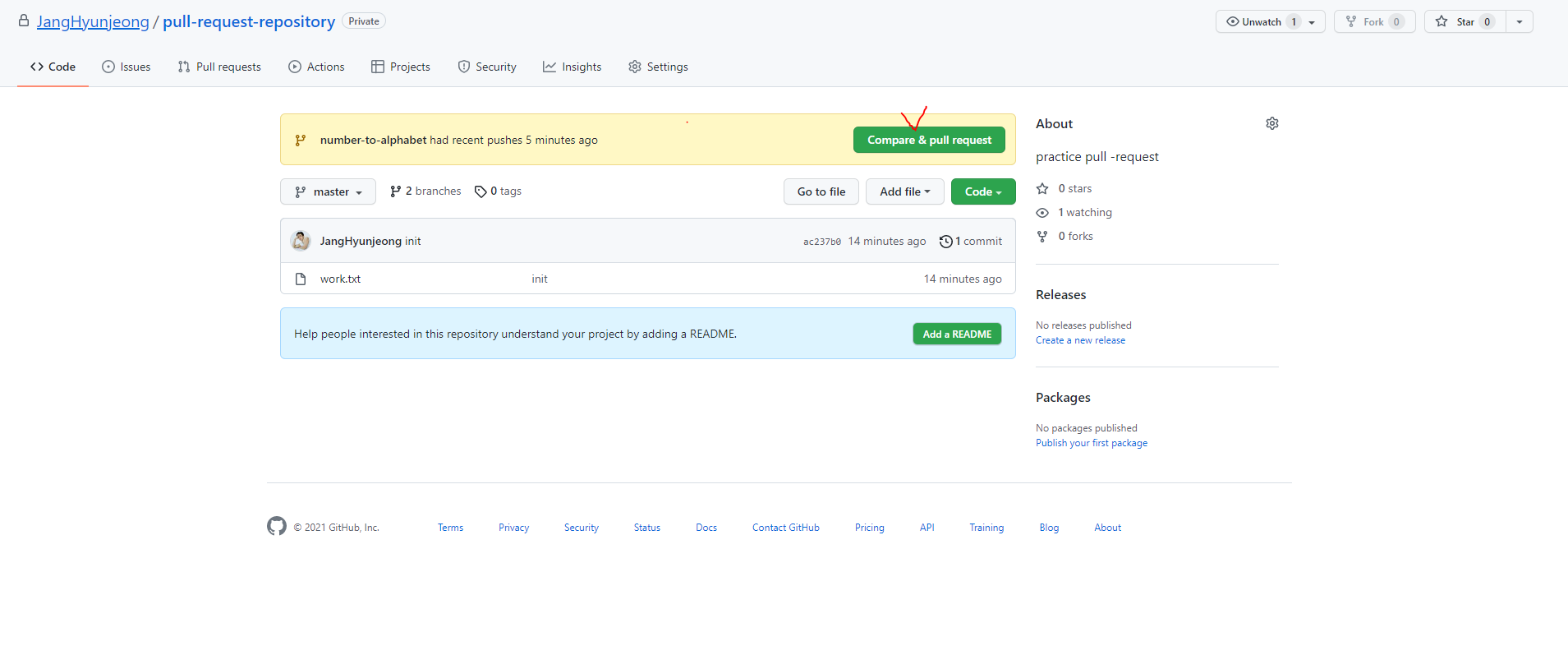The image size is (1568, 655).
Task: Click the lock icon beside repository owner
Action: point(24,21)
